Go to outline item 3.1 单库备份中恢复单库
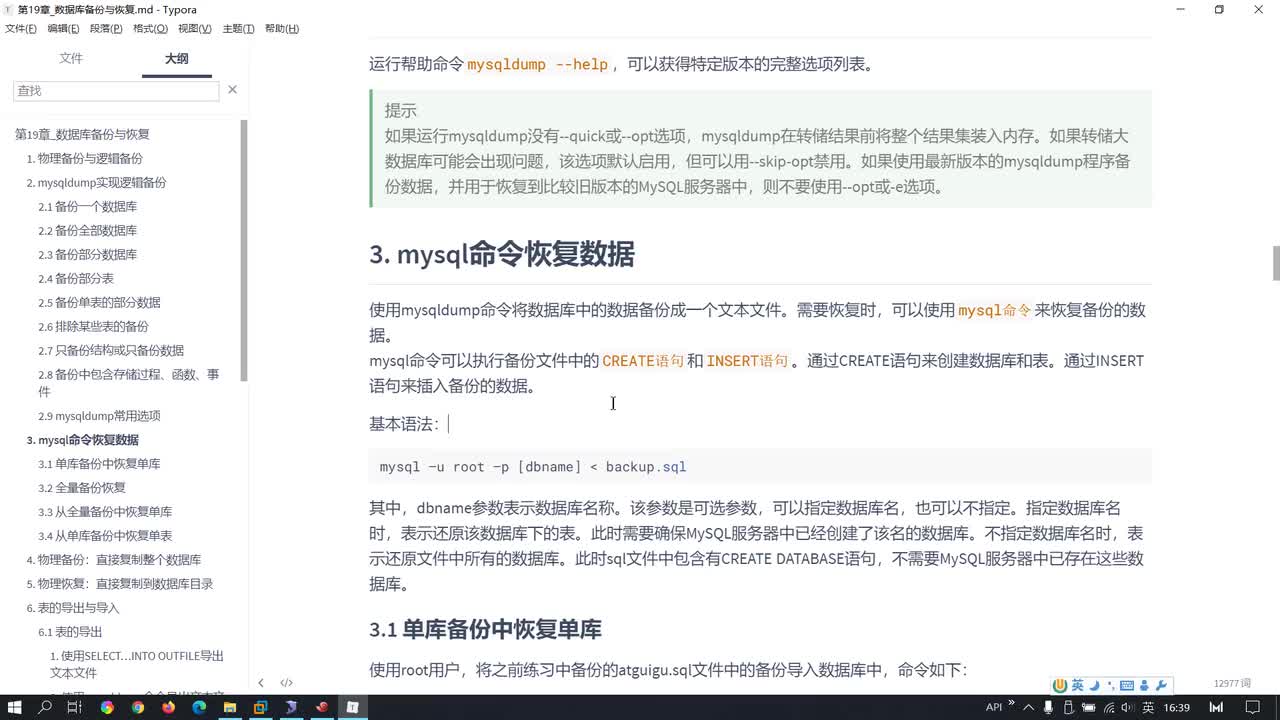1280x720 pixels. (x=99, y=463)
